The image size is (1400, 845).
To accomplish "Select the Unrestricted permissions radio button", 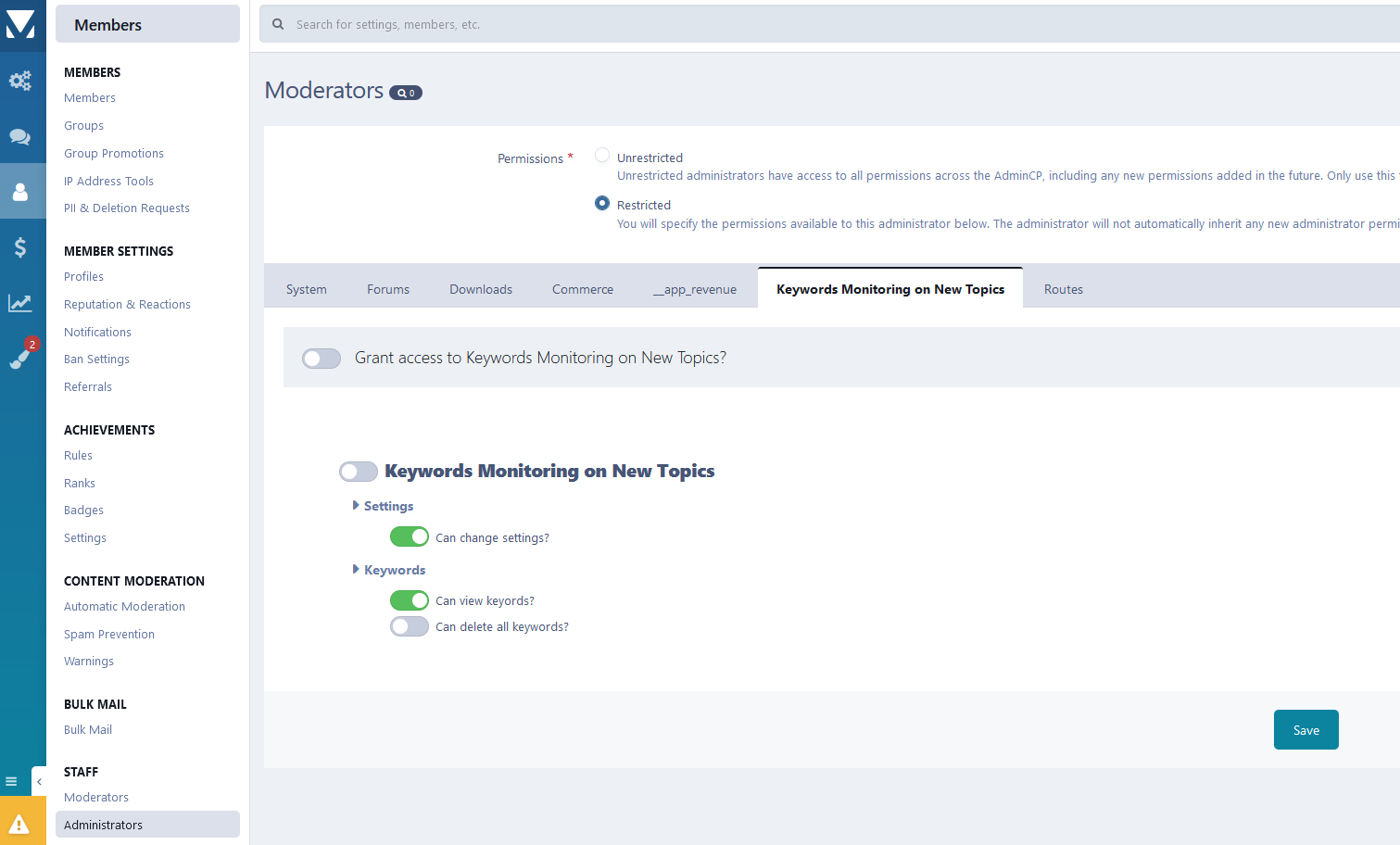I will point(602,156).
